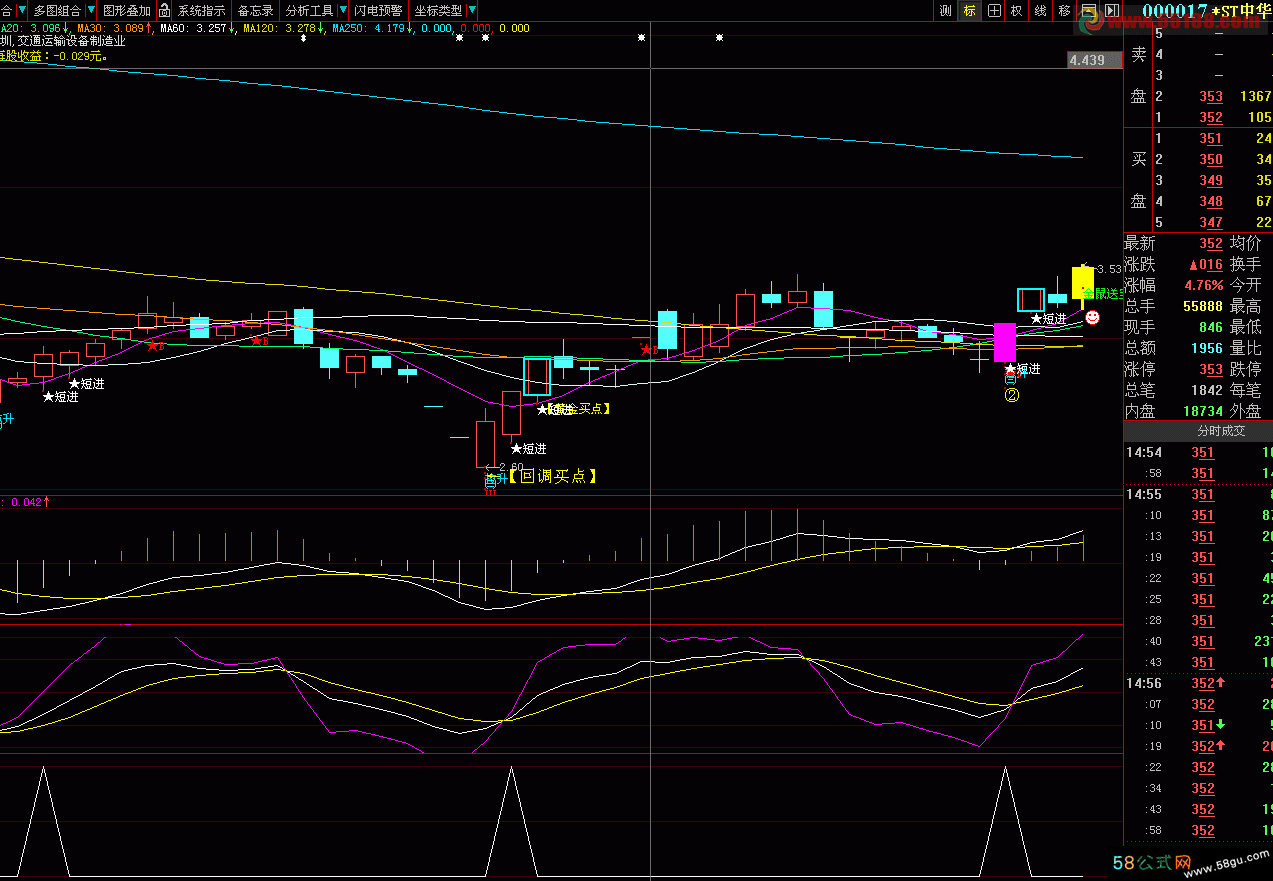Toggle the 权 adjustment button

1017,10
